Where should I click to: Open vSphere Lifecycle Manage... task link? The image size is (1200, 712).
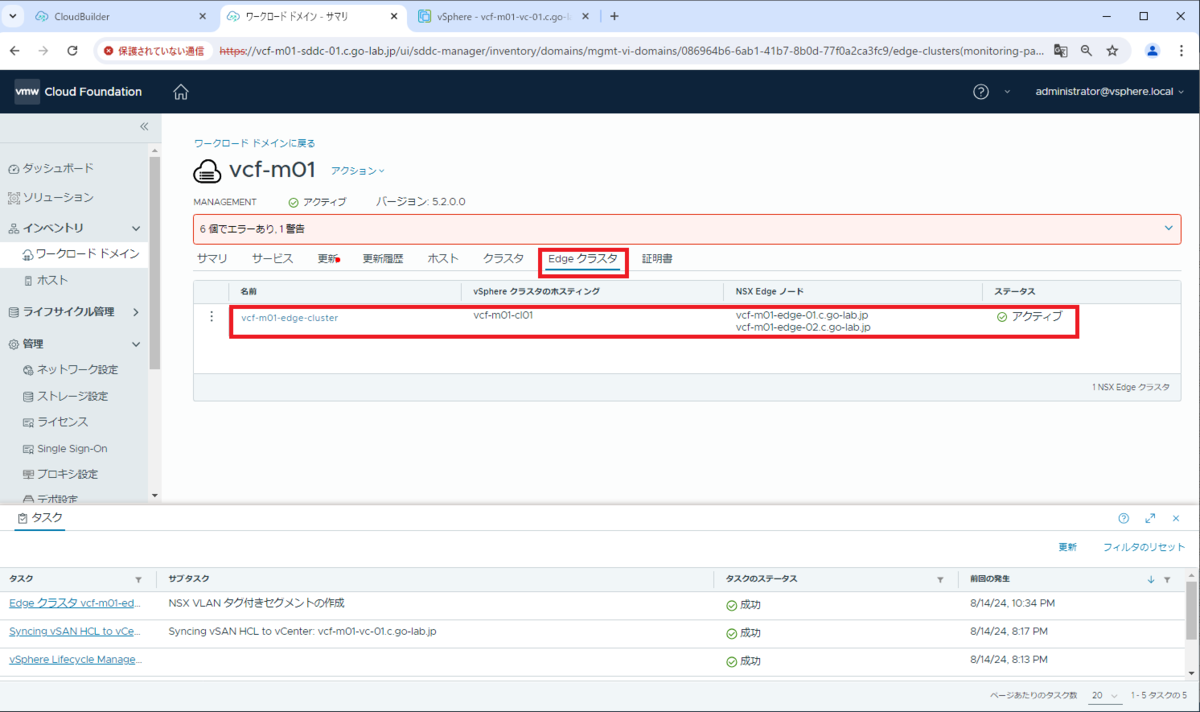(75, 660)
